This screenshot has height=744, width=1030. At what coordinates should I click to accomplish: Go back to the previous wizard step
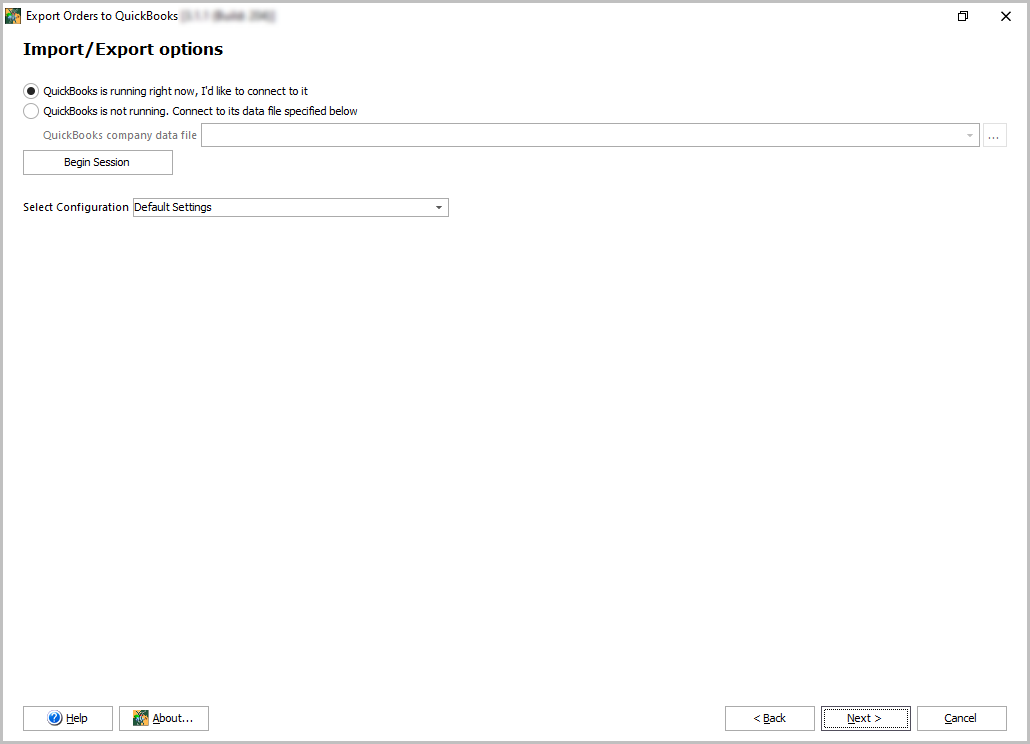click(770, 718)
